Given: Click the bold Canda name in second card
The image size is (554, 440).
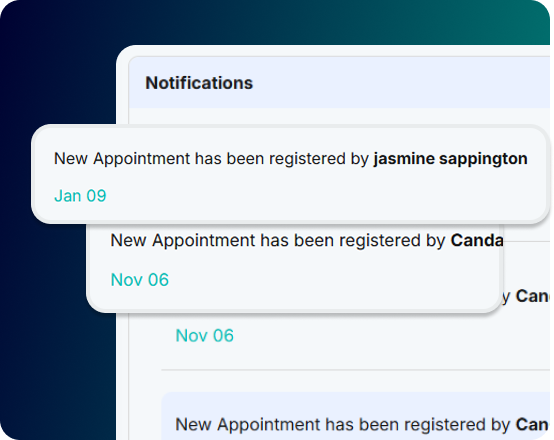Looking at the screenshot, I should 477,240.
